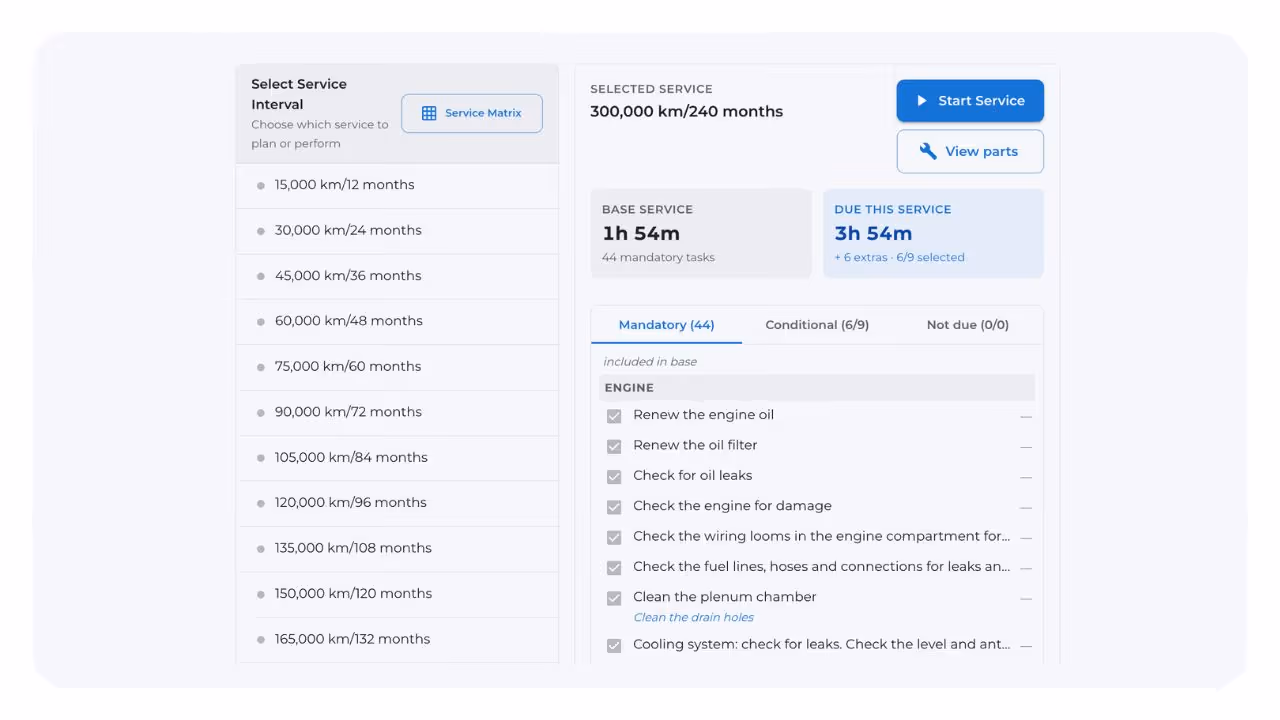Viewport: 1280px width, 720px height.
Task: Select the 105,000 km/84 months interval
Action: pyautogui.click(x=397, y=458)
